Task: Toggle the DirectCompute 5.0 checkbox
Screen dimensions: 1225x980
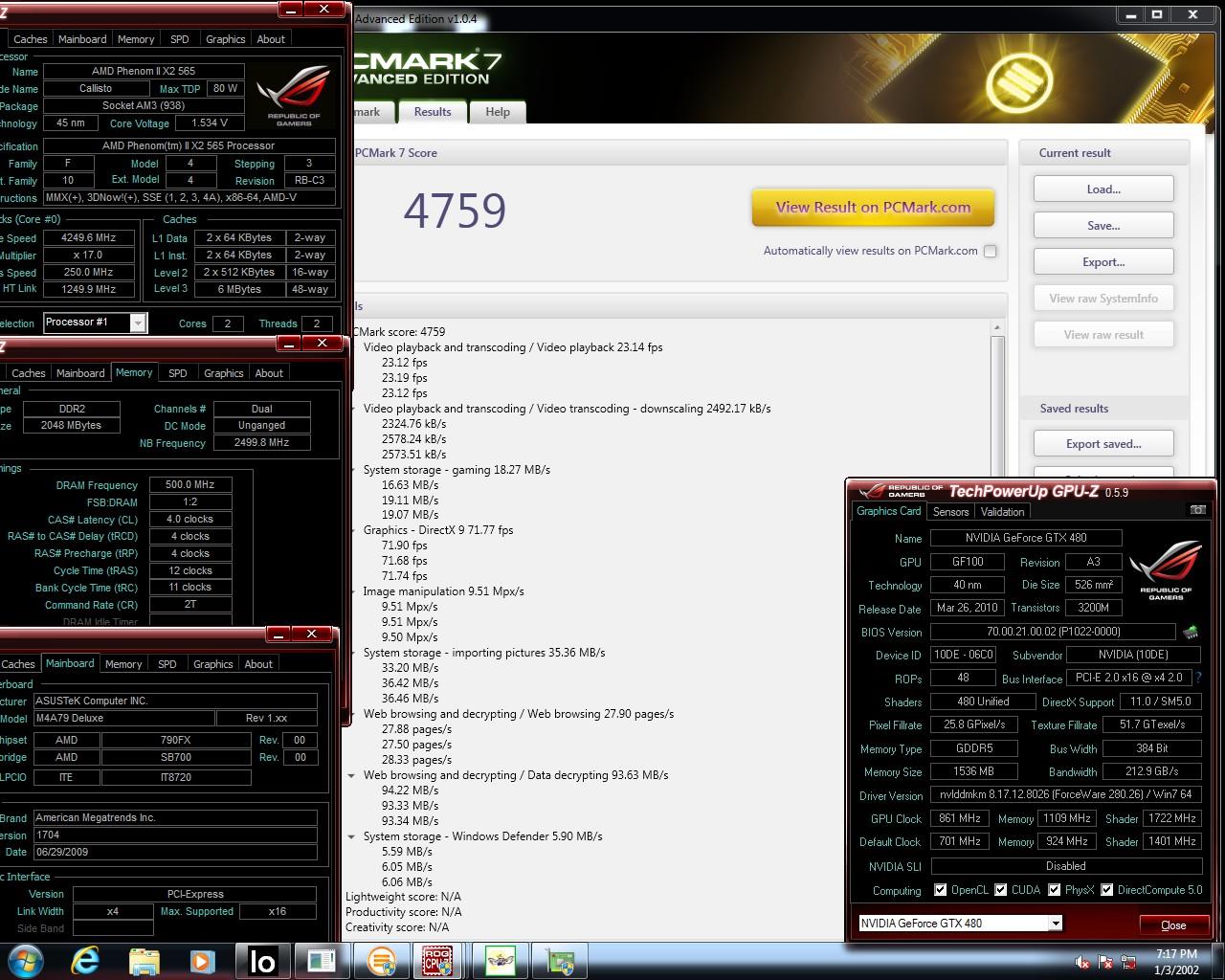Action: [x=1106, y=890]
